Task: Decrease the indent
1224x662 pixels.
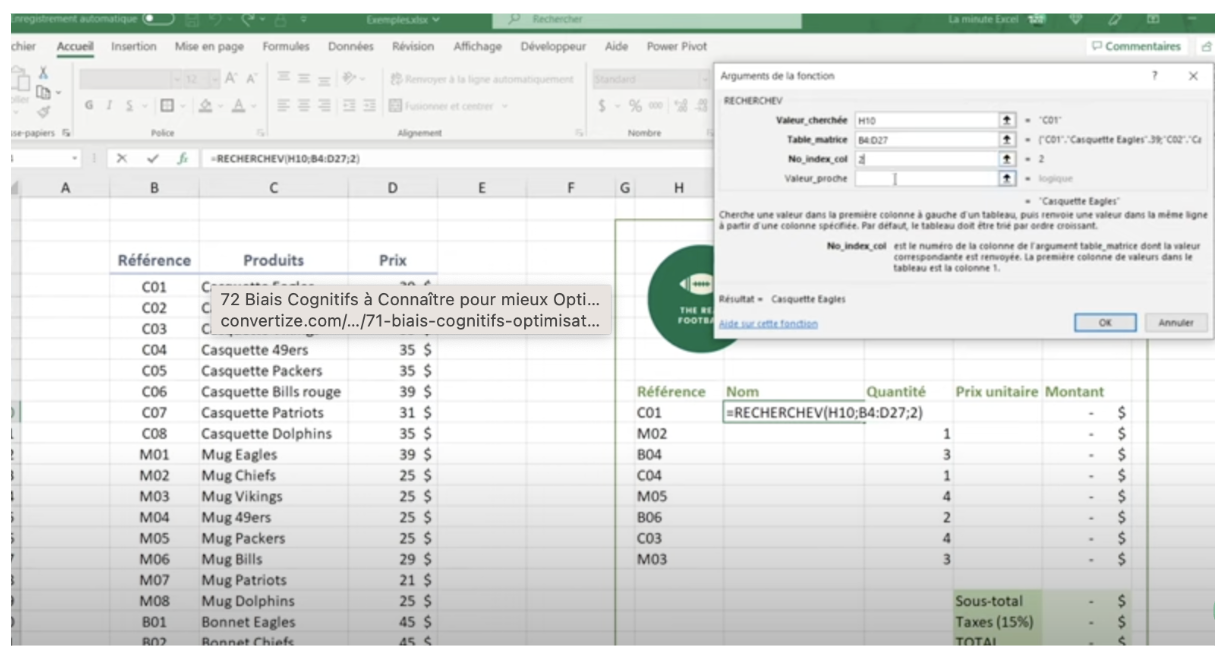Action: (x=349, y=106)
